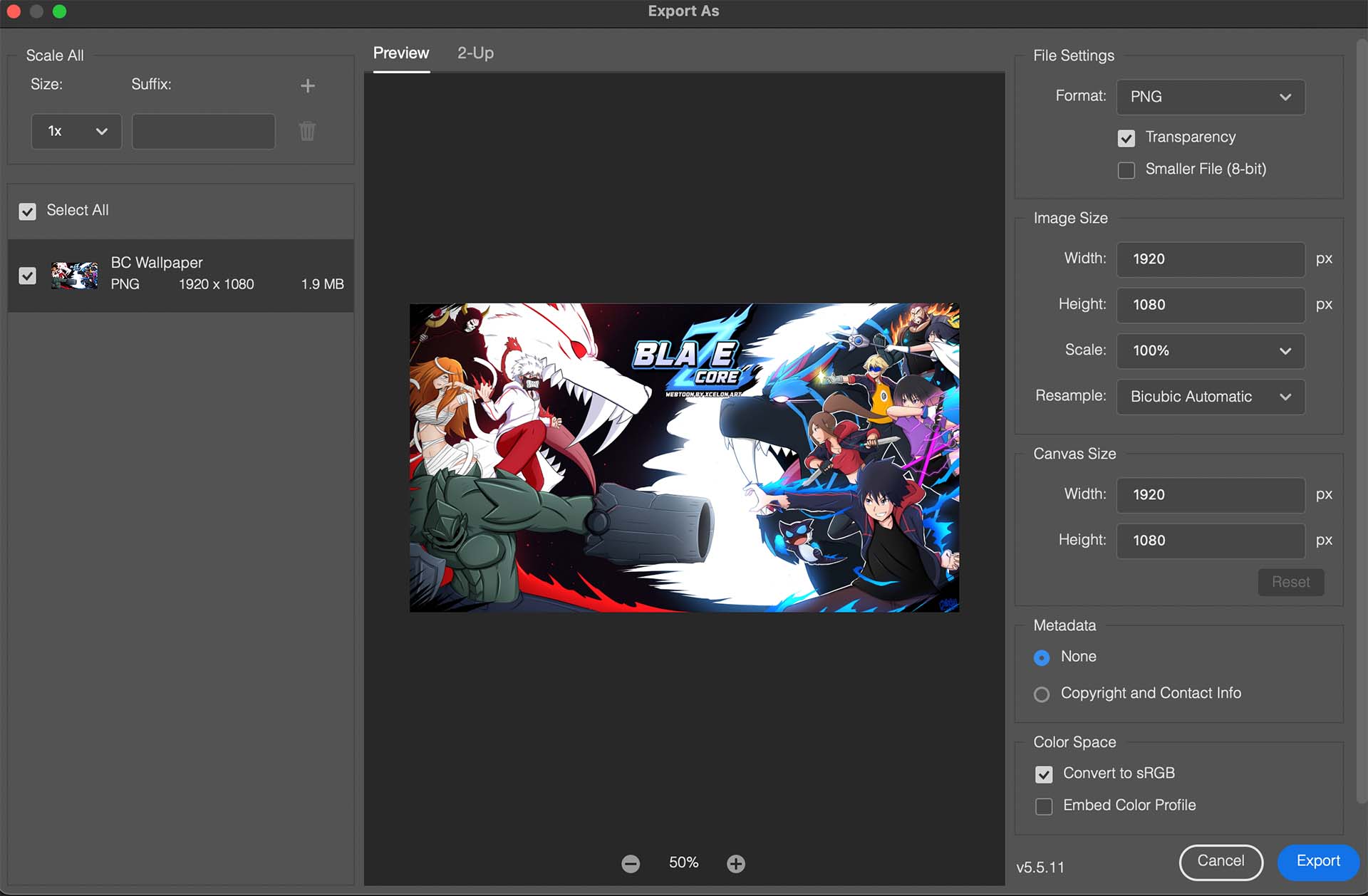Close the Export As window
This screenshot has width=1368, height=896.
click(14, 11)
